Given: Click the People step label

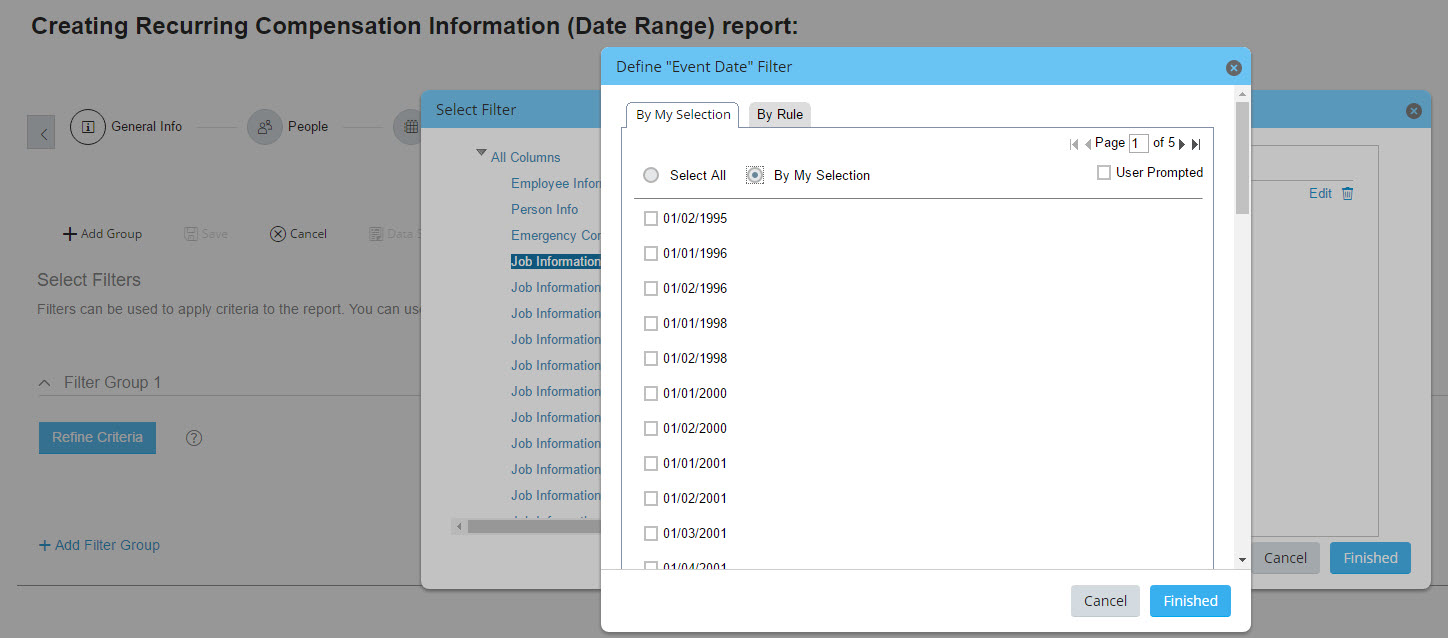Looking at the screenshot, I should tap(308, 127).
